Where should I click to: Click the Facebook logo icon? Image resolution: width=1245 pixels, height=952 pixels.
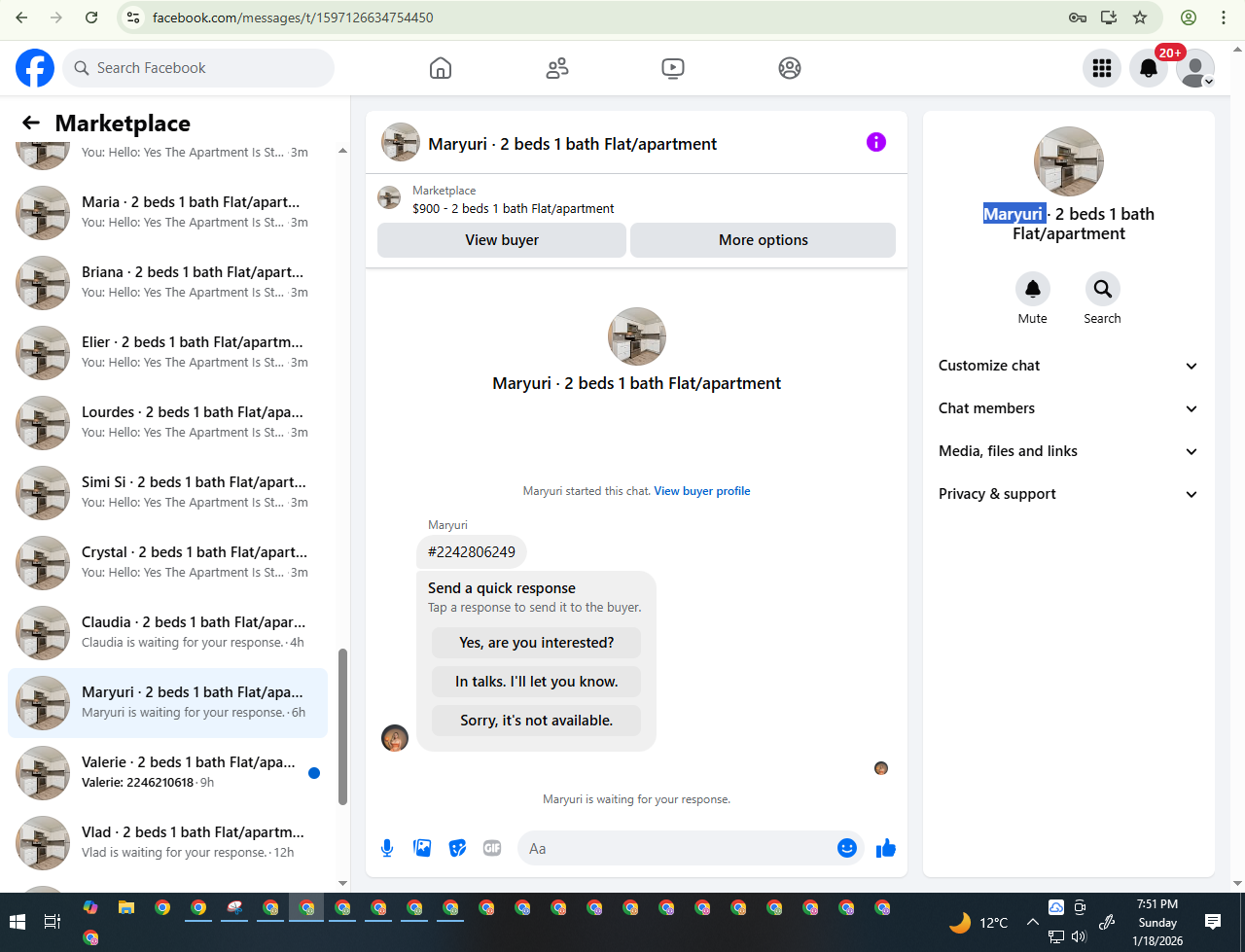point(35,68)
